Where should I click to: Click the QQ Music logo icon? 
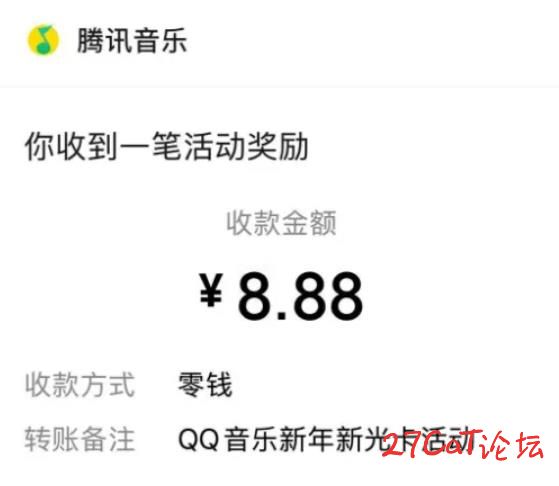point(43,40)
